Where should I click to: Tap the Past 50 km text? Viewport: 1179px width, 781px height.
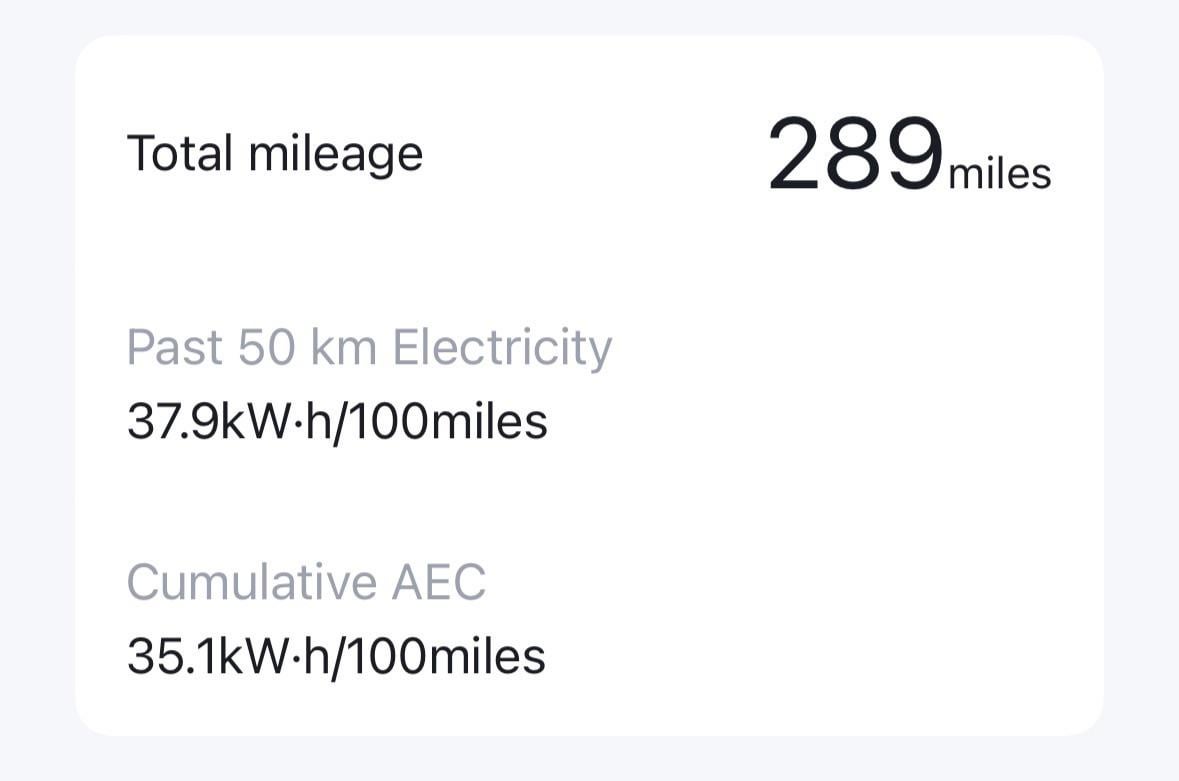pyautogui.click(x=251, y=348)
